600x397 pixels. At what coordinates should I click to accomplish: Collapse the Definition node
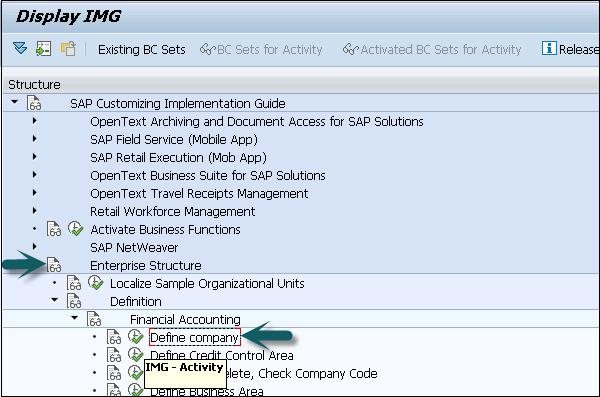point(54,300)
